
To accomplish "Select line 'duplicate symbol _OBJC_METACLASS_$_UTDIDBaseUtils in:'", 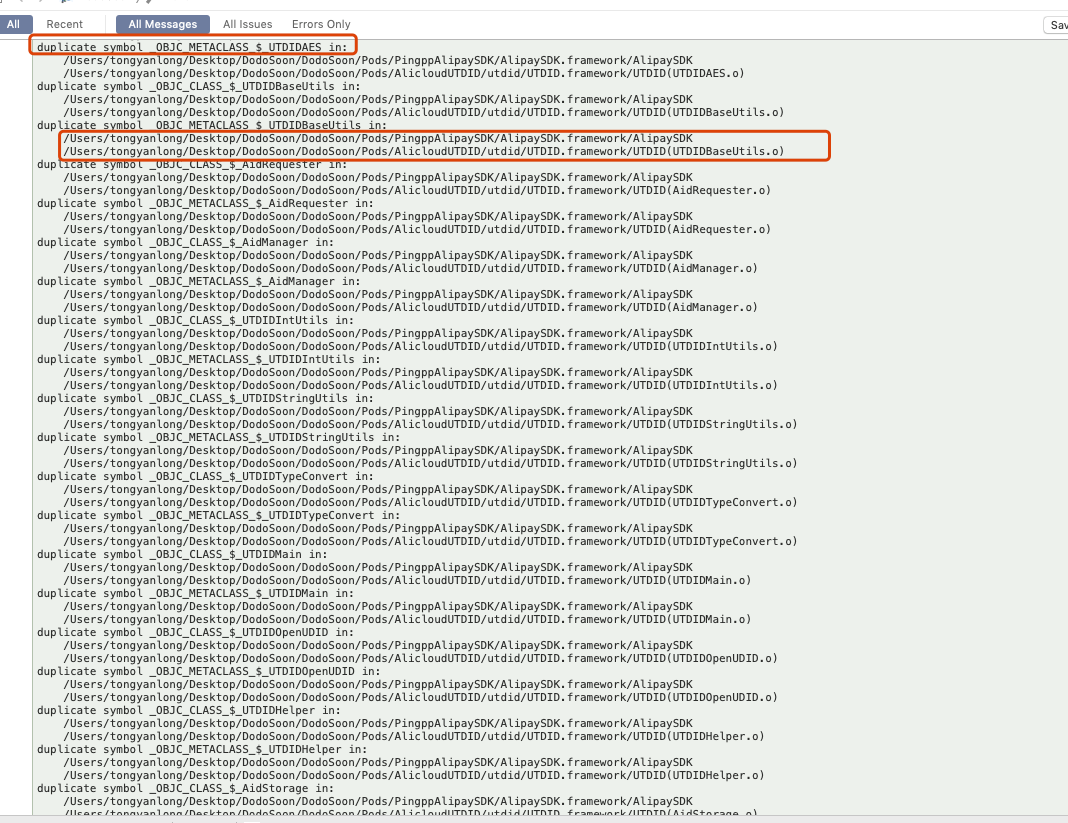I will click(212, 125).
